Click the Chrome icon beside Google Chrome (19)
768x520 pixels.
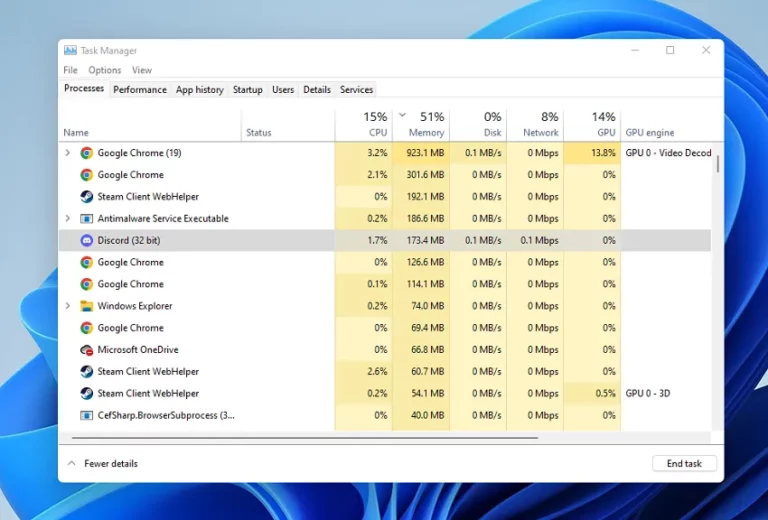[87, 153]
